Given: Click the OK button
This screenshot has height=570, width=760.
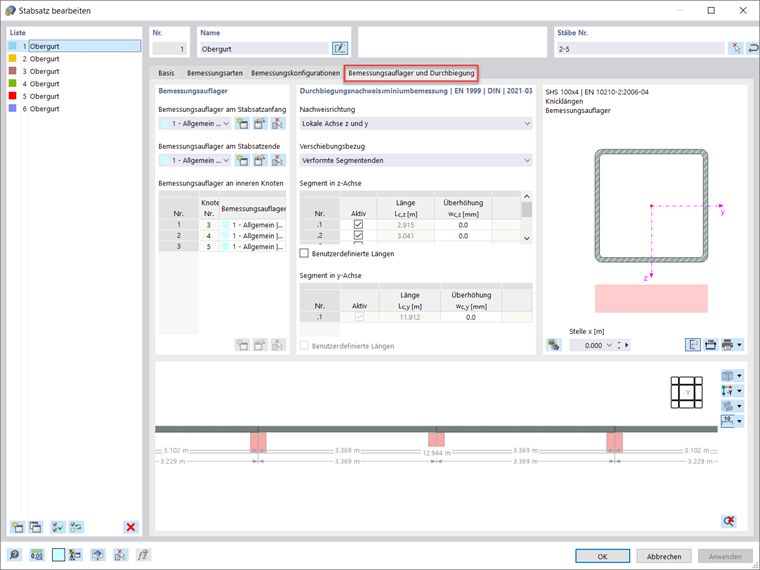Looking at the screenshot, I should 602,556.
